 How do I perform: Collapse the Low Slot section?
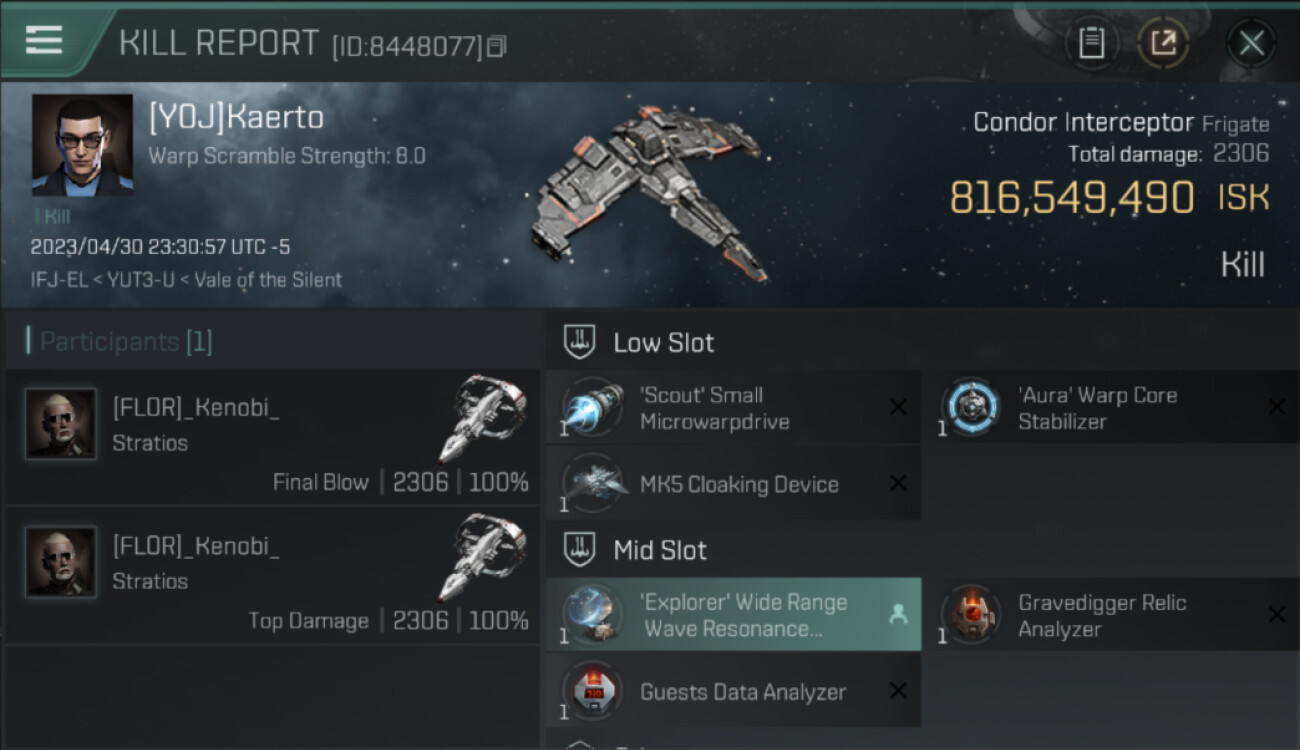click(x=580, y=343)
